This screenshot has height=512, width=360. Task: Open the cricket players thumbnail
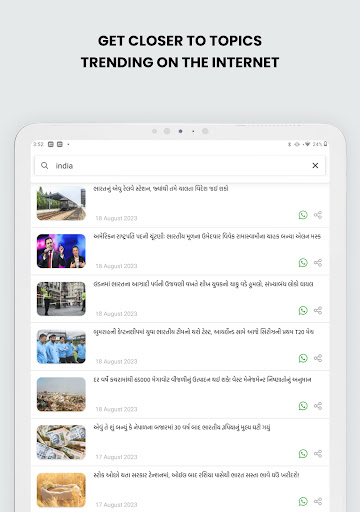click(x=61, y=346)
